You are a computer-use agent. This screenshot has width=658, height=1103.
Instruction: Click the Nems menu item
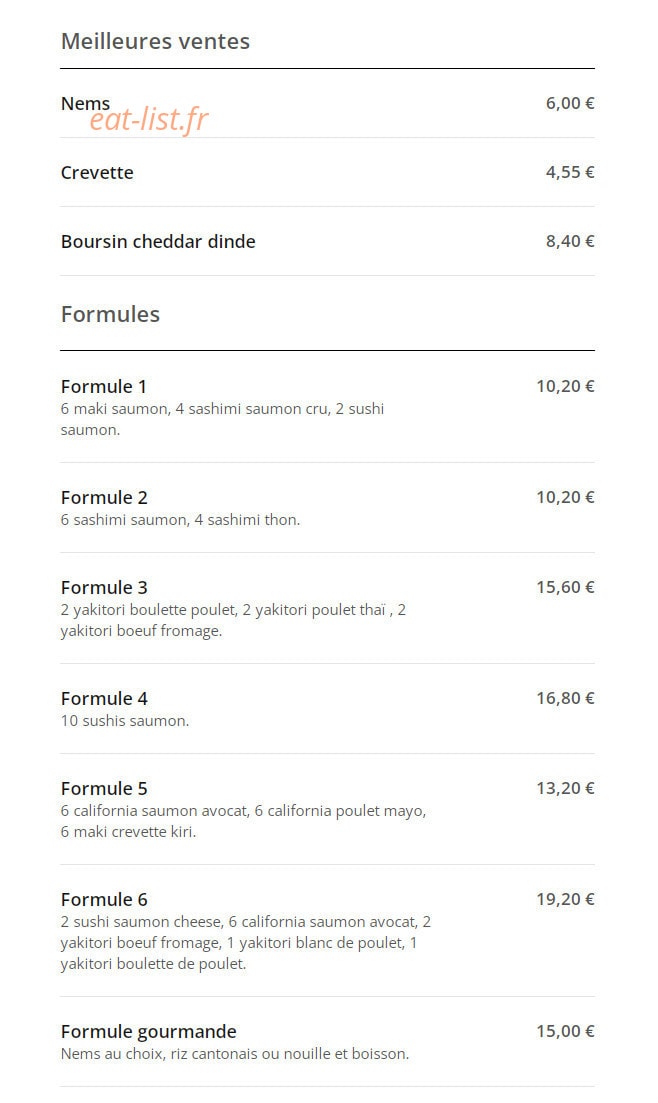327,103
